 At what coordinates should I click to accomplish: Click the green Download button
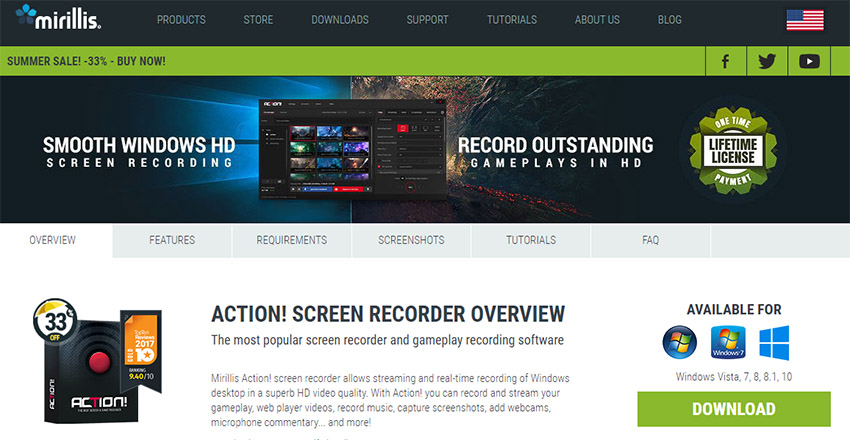733,409
